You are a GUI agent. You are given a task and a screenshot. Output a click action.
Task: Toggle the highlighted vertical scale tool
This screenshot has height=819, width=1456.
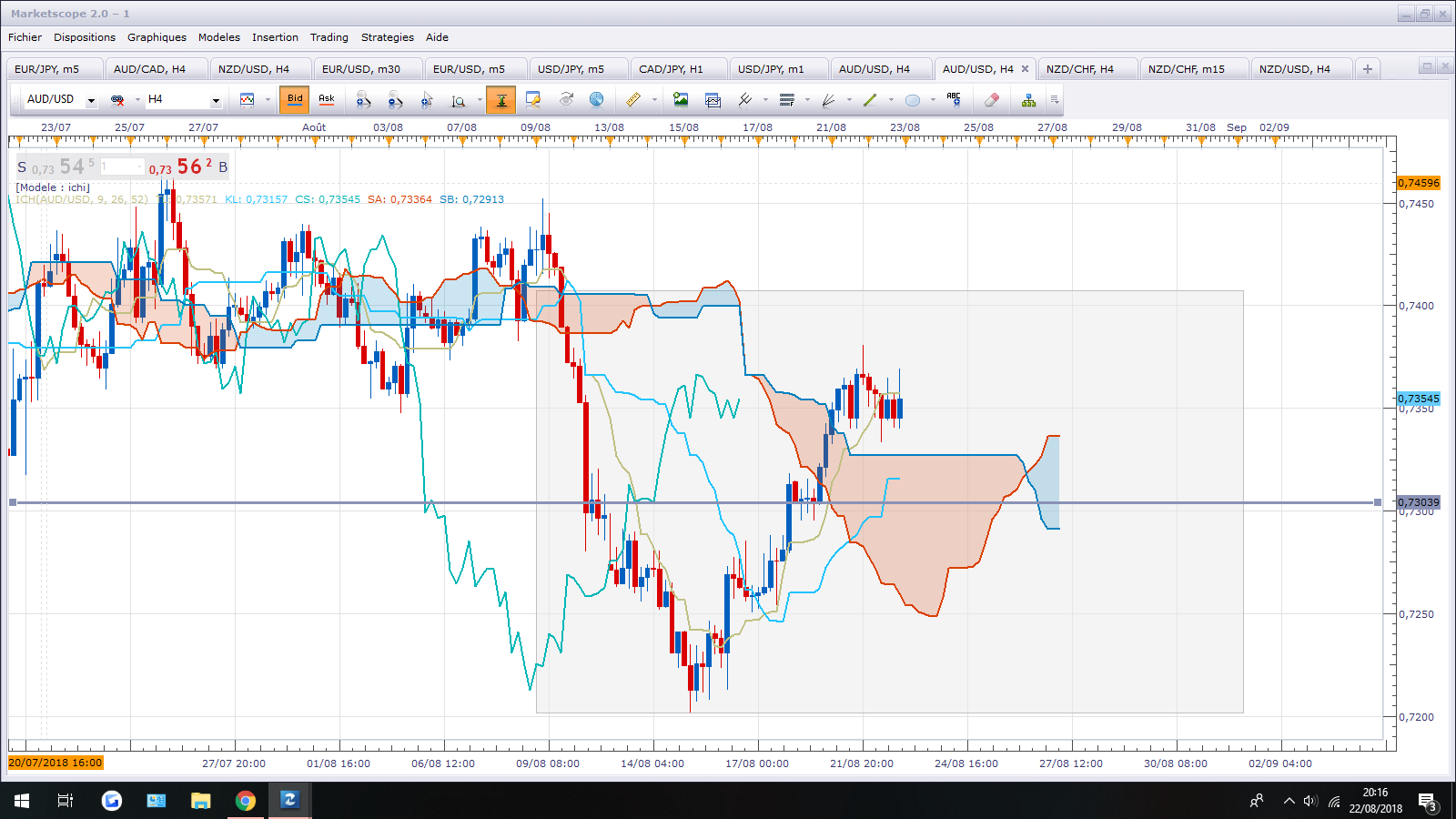coord(501,100)
